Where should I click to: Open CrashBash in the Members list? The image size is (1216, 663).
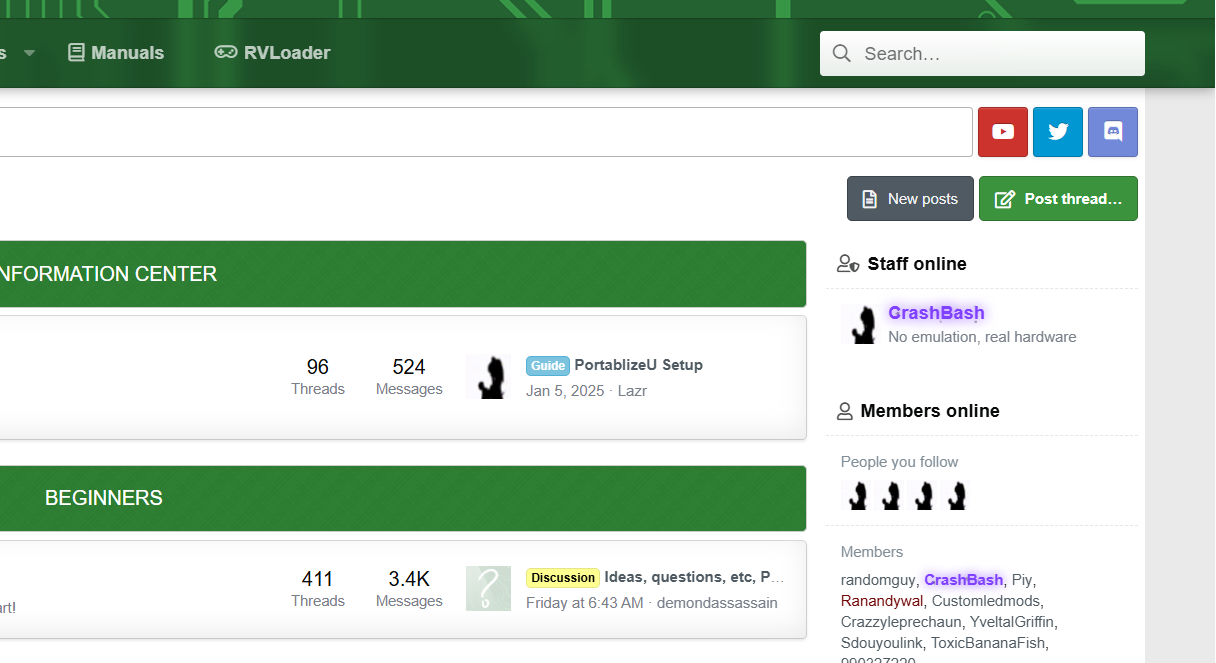[963, 580]
